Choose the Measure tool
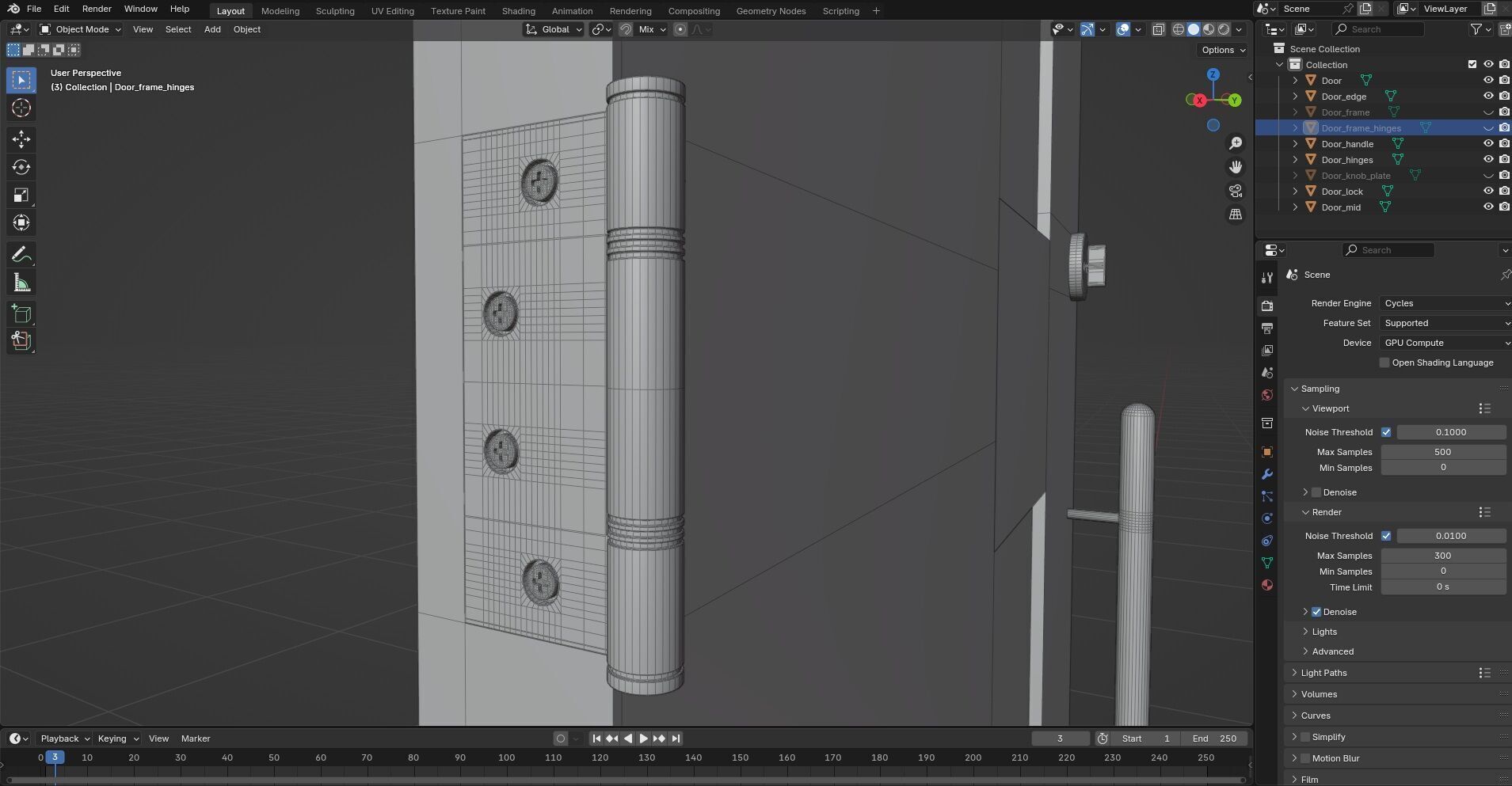Screen dimensions: 1512x786 pos(21,283)
